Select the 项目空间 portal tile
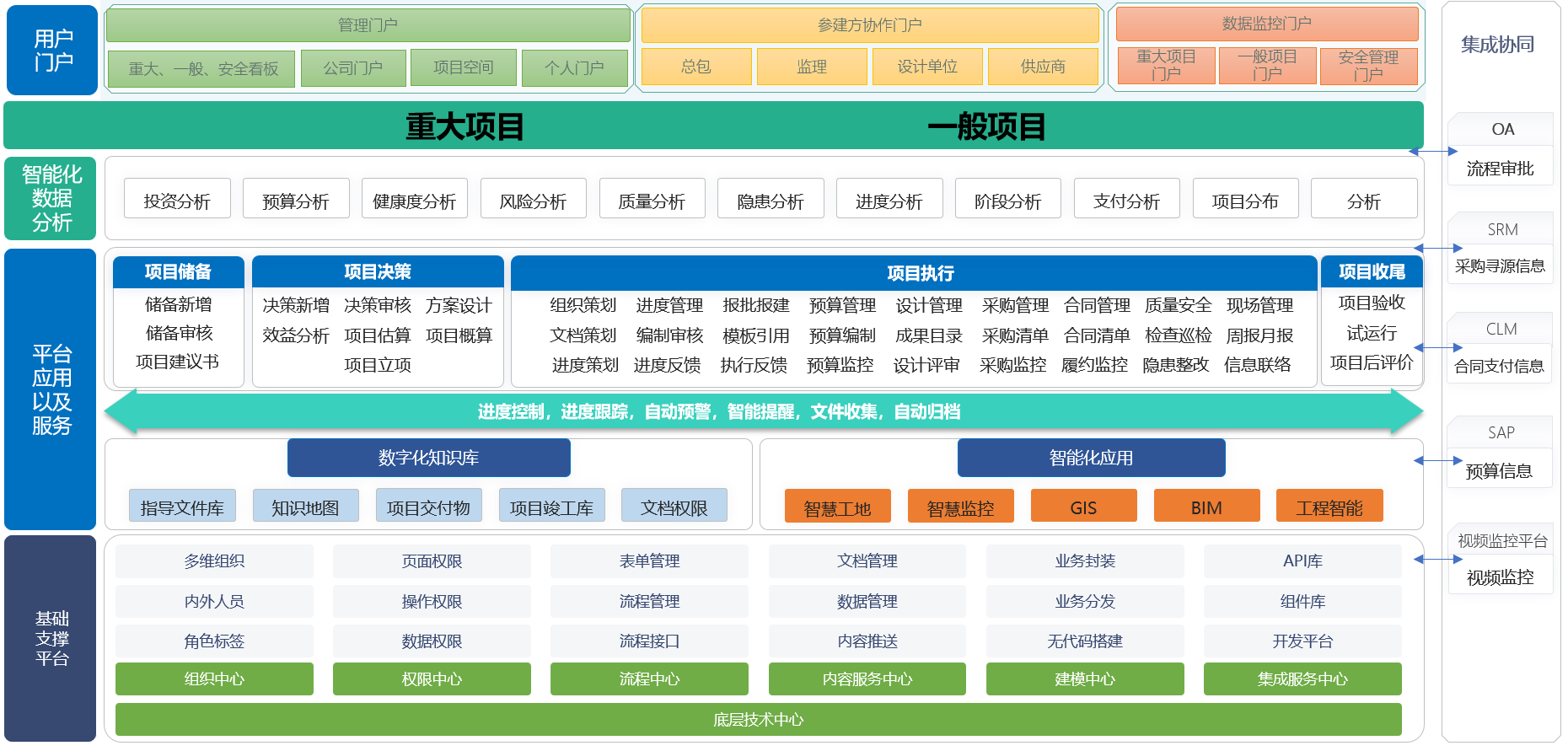The width and height of the screenshot is (1568, 751). click(464, 67)
